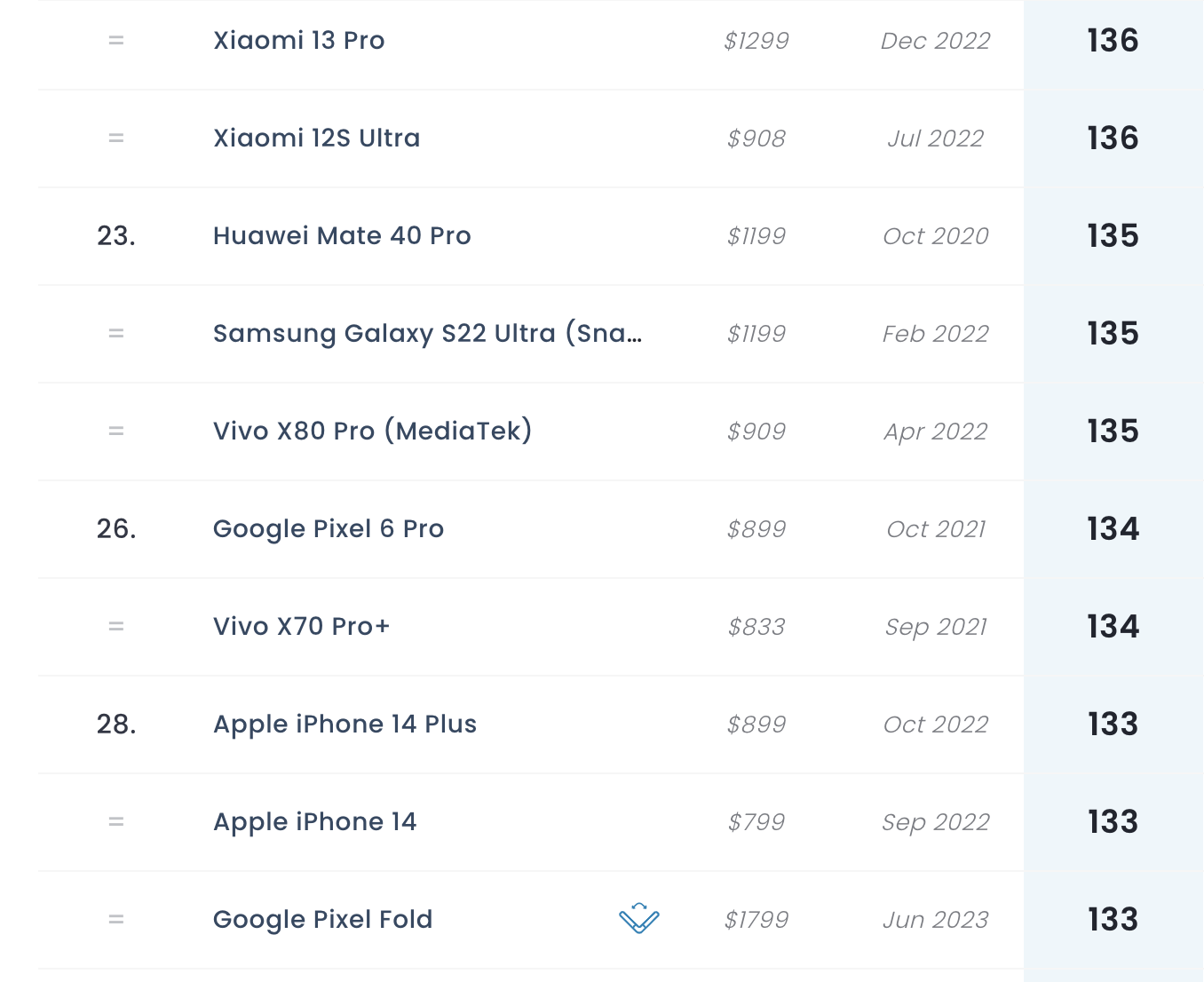This screenshot has height=982, width=1204.
Task: Click rank number 23 in list
Action: pyautogui.click(x=116, y=236)
